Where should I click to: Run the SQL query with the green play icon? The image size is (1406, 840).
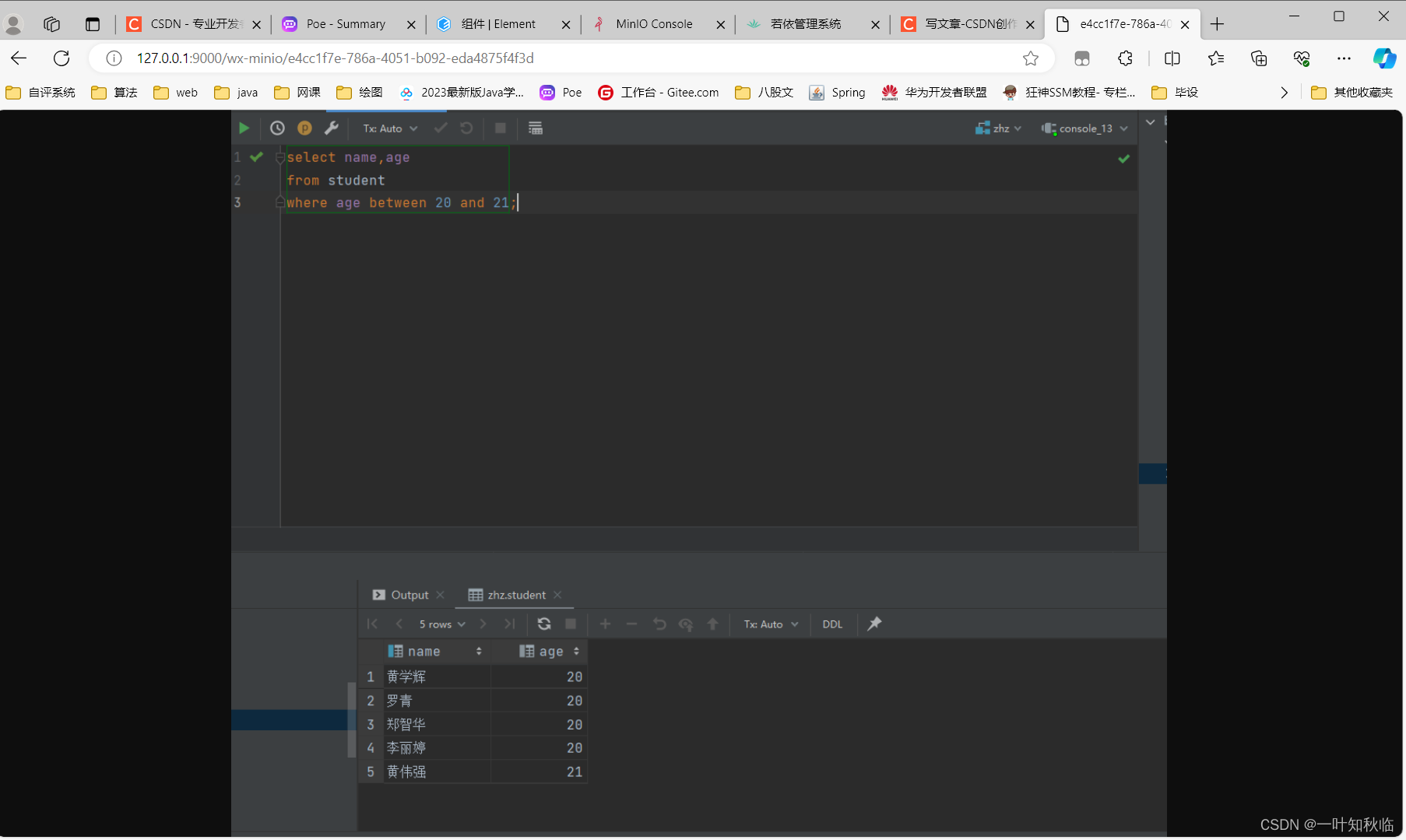point(244,128)
